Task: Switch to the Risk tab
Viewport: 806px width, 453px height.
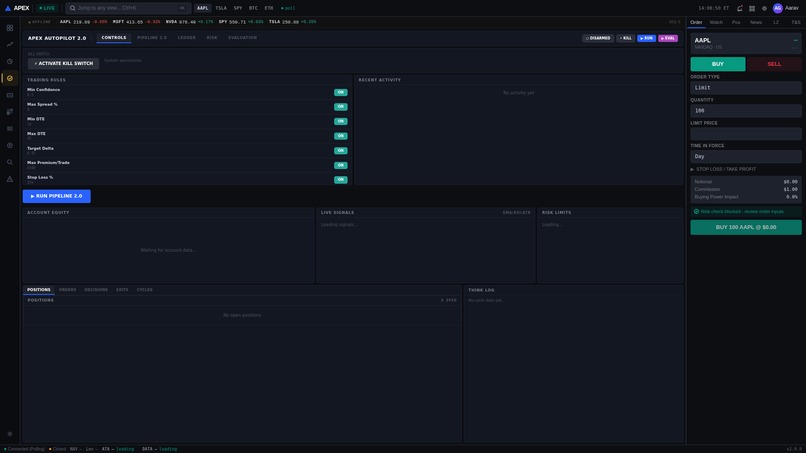Action: tap(212, 38)
